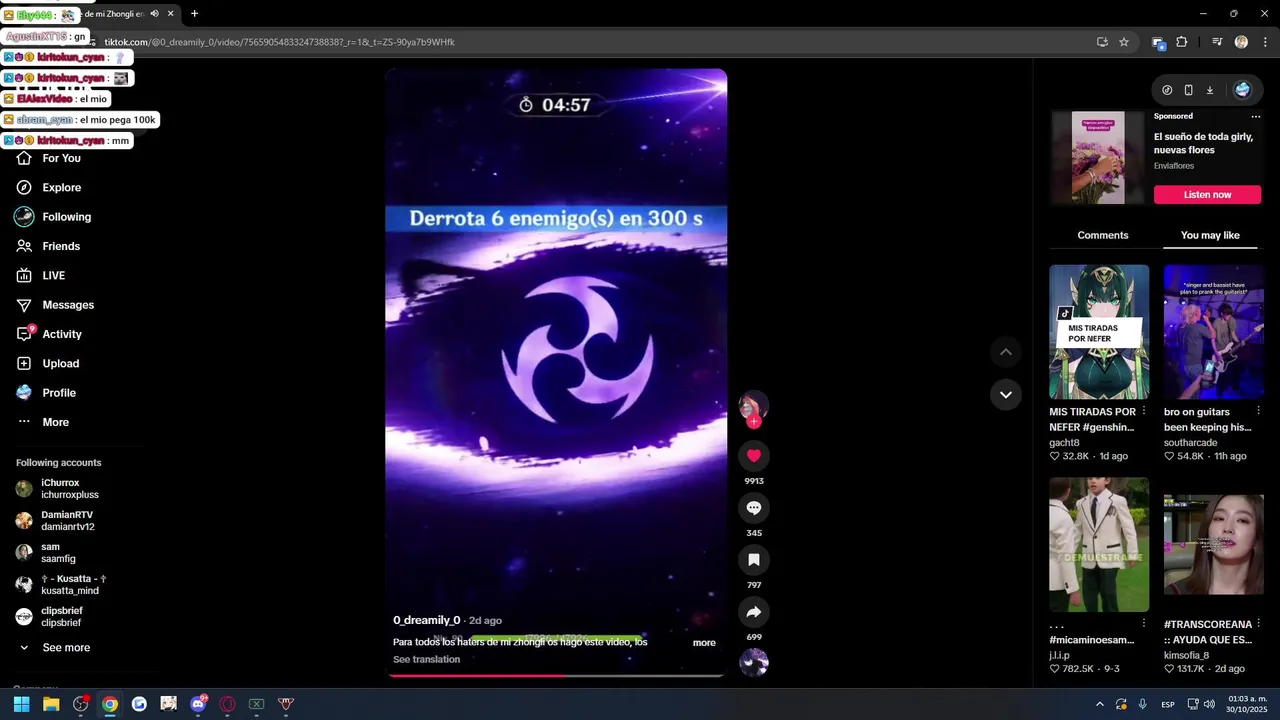This screenshot has width=1280, height=720.
Task: Follow creator via red plus badge
Action: tap(754, 422)
